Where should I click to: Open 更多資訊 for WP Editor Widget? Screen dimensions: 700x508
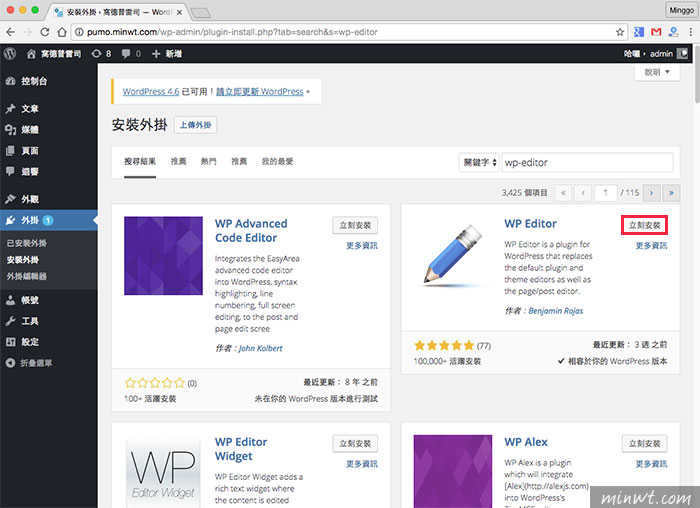[x=362, y=464]
